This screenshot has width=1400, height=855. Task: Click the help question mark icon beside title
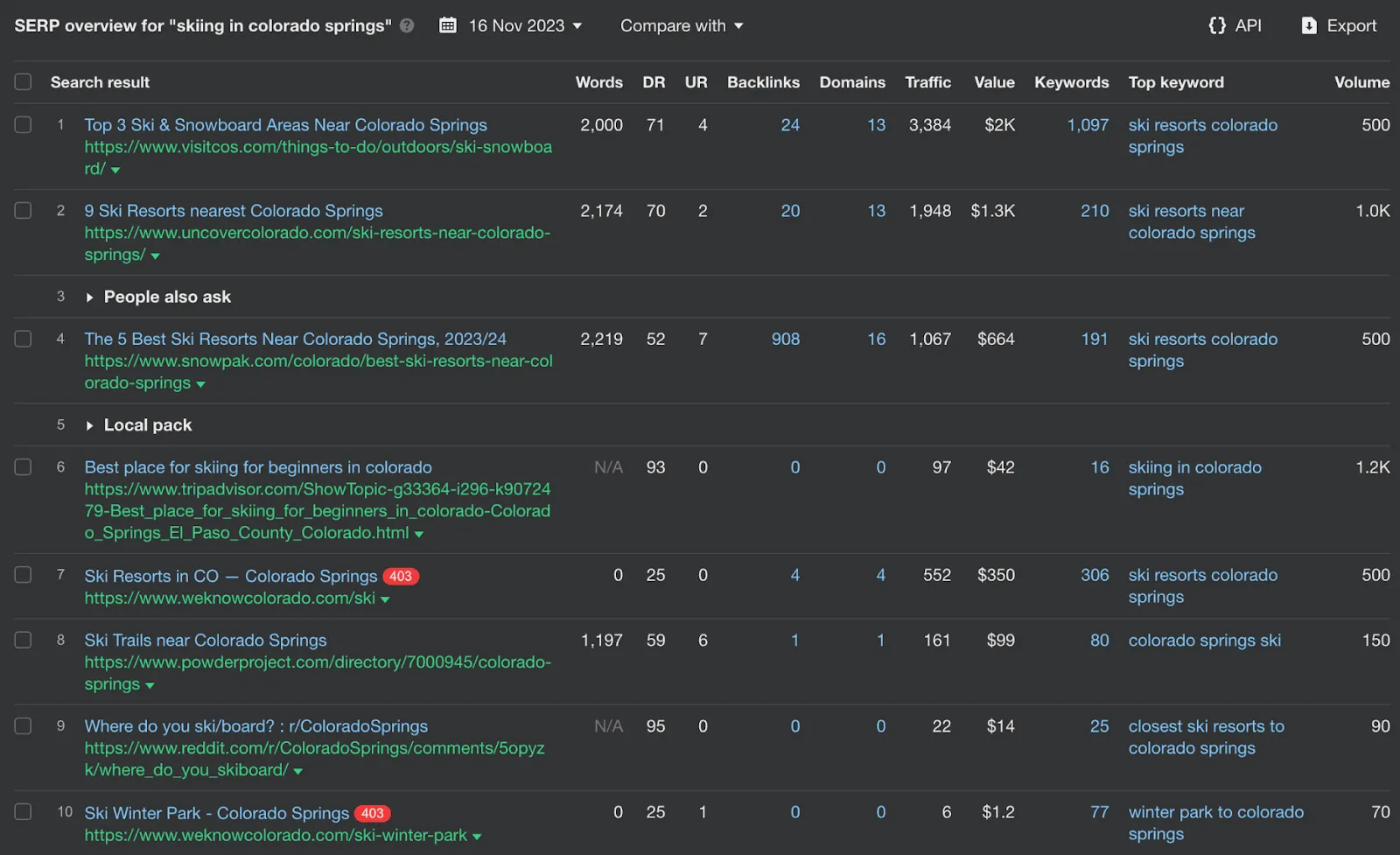coord(407,25)
